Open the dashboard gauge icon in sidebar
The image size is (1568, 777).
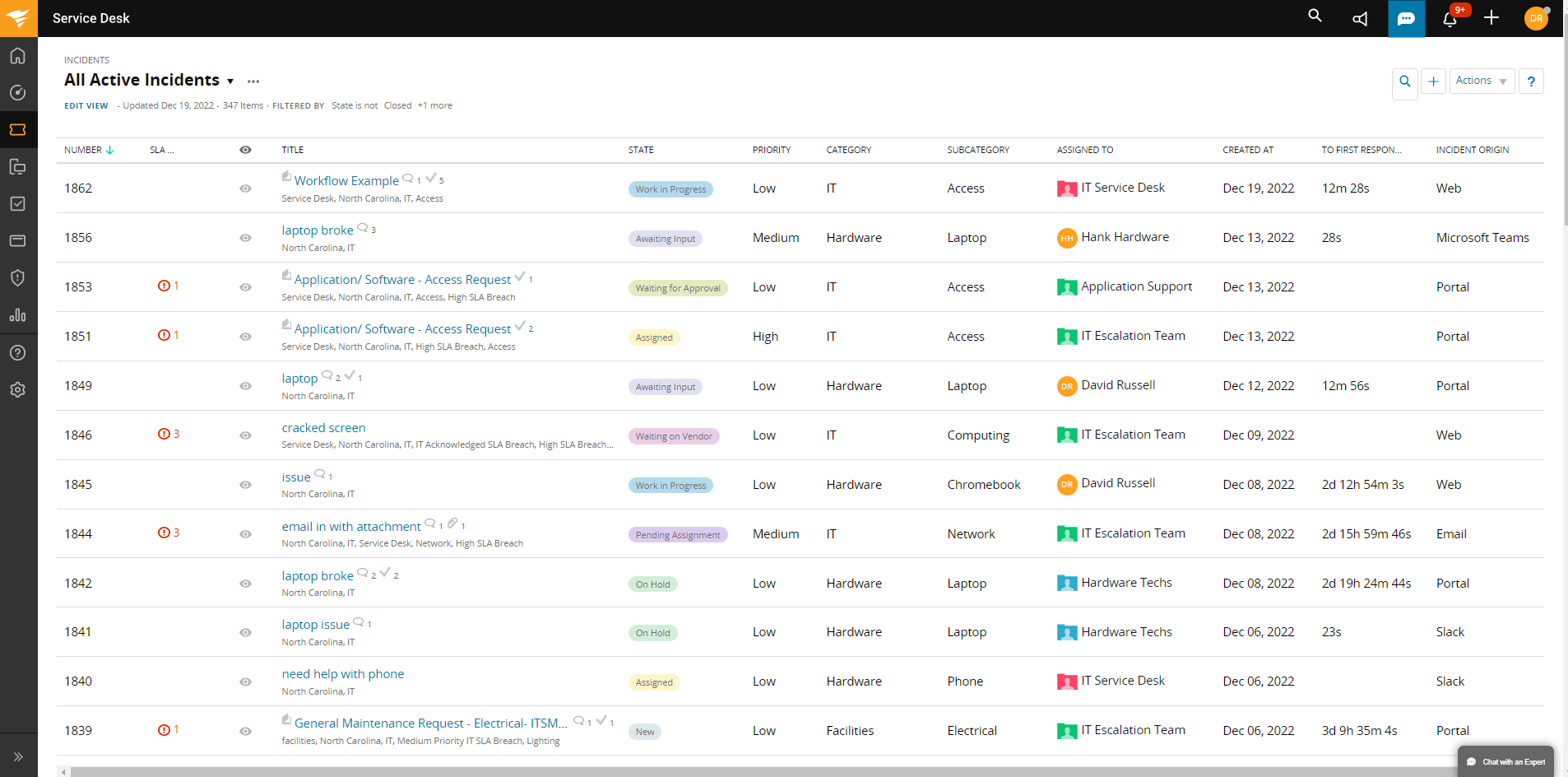(x=18, y=93)
